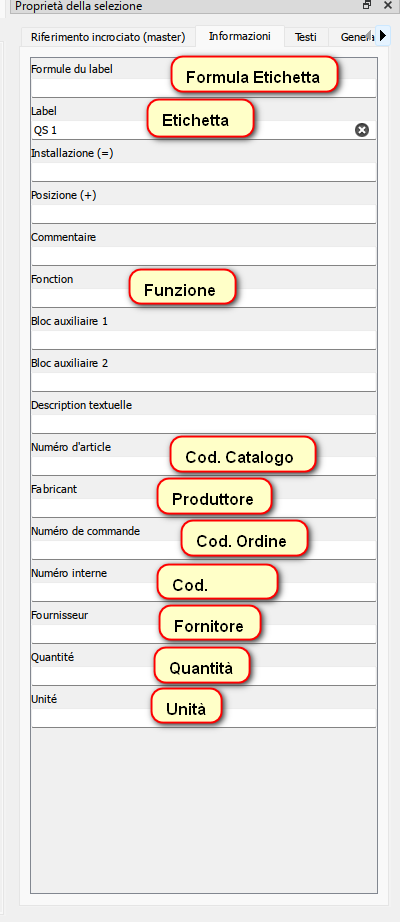
Task: Undock the properties panel using float icon
Action: 367,5
